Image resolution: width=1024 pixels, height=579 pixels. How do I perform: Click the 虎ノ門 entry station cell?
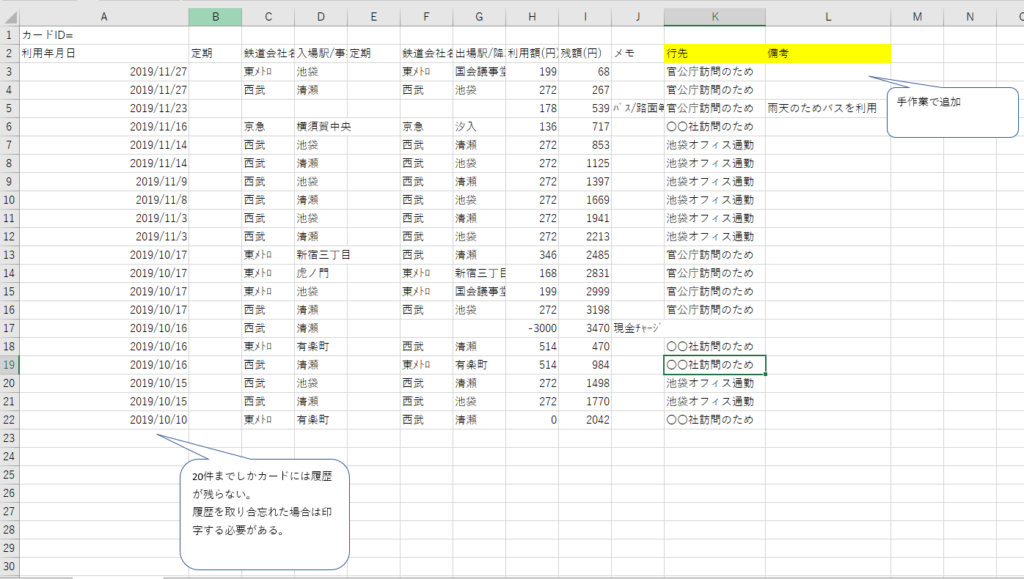tap(320, 273)
